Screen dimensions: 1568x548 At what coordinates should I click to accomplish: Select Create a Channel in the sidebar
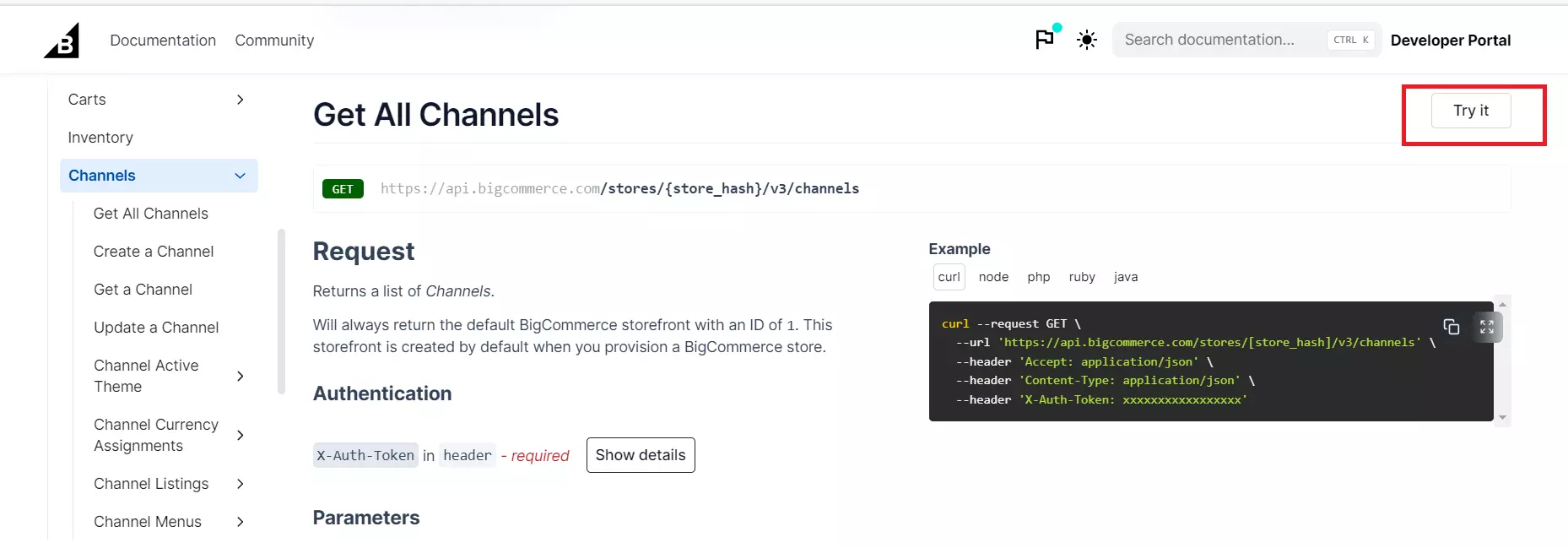coord(153,251)
